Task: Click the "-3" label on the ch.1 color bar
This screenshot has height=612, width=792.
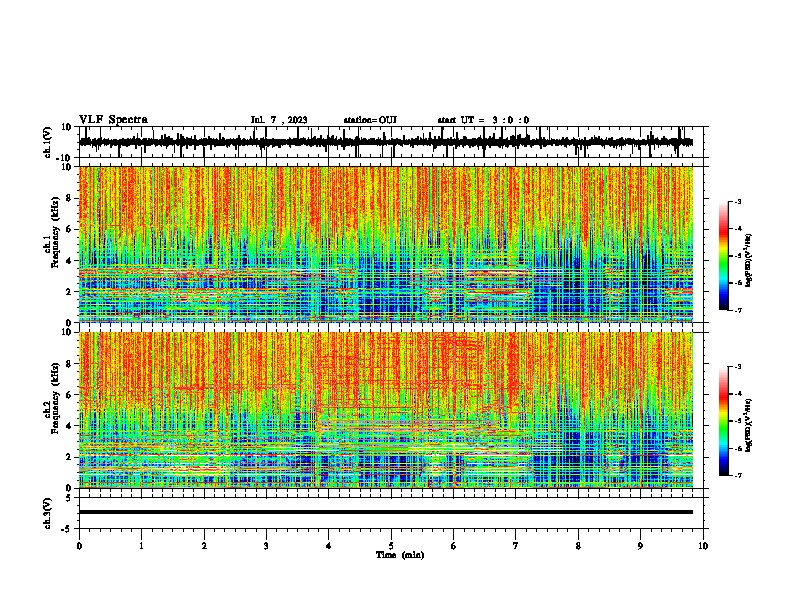Action: [x=737, y=202]
